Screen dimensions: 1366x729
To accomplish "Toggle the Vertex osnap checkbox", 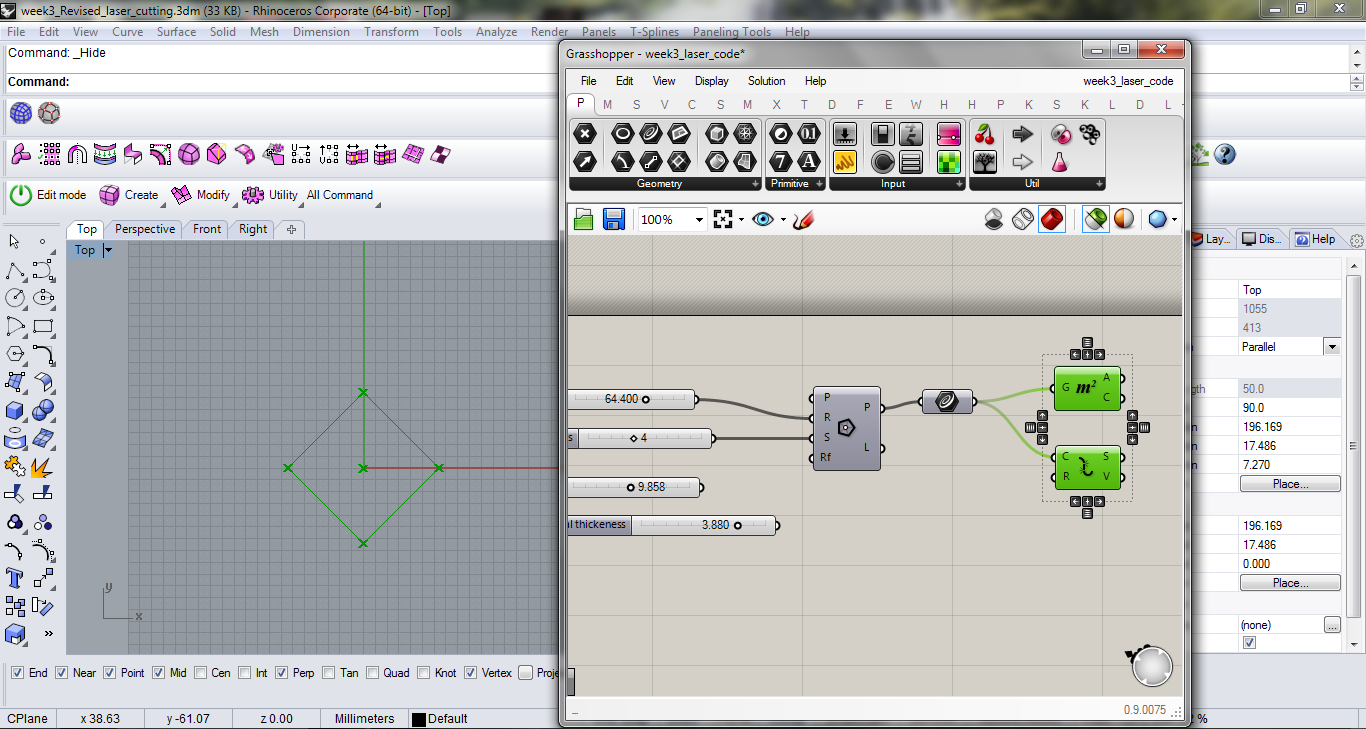I will pos(470,673).
